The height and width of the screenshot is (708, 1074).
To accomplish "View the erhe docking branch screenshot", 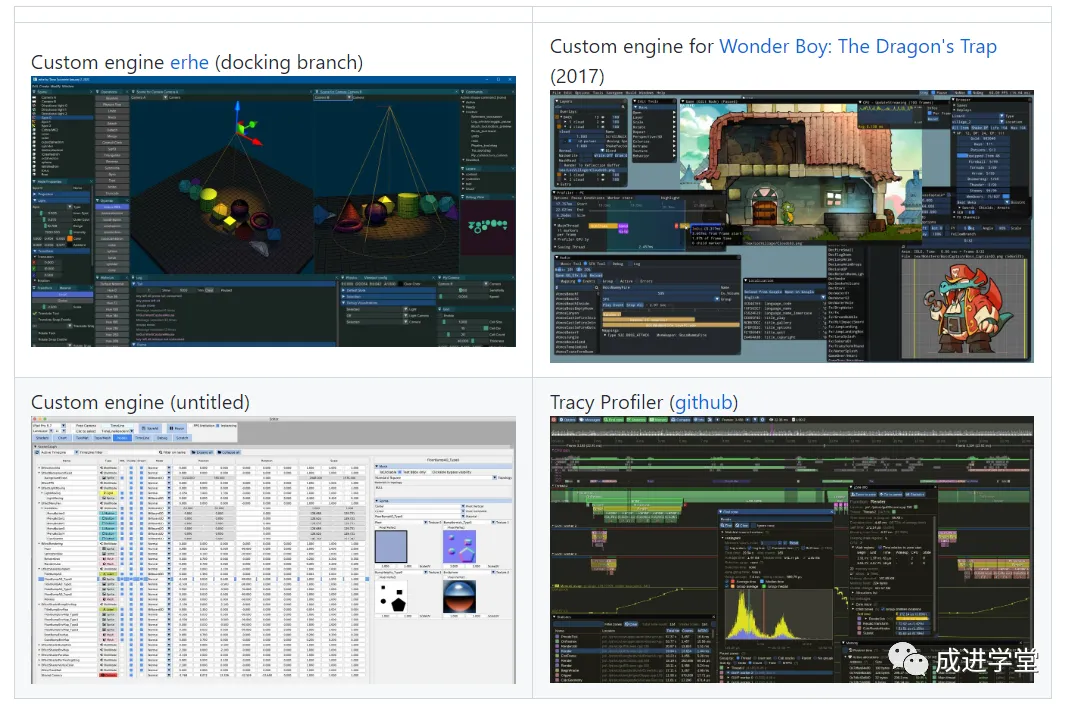I will (273, 212).
